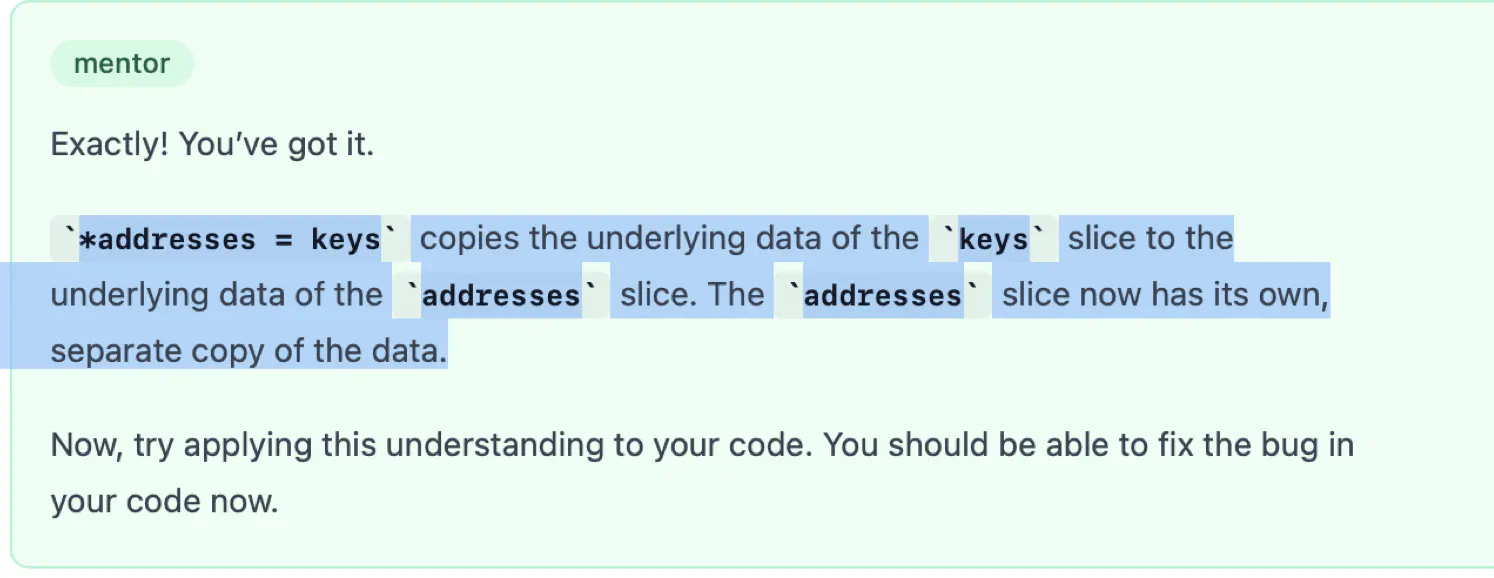1494x578 pixels.
Task: Click the word "understanding" in the last paragraph
Action: click(496, 445)
